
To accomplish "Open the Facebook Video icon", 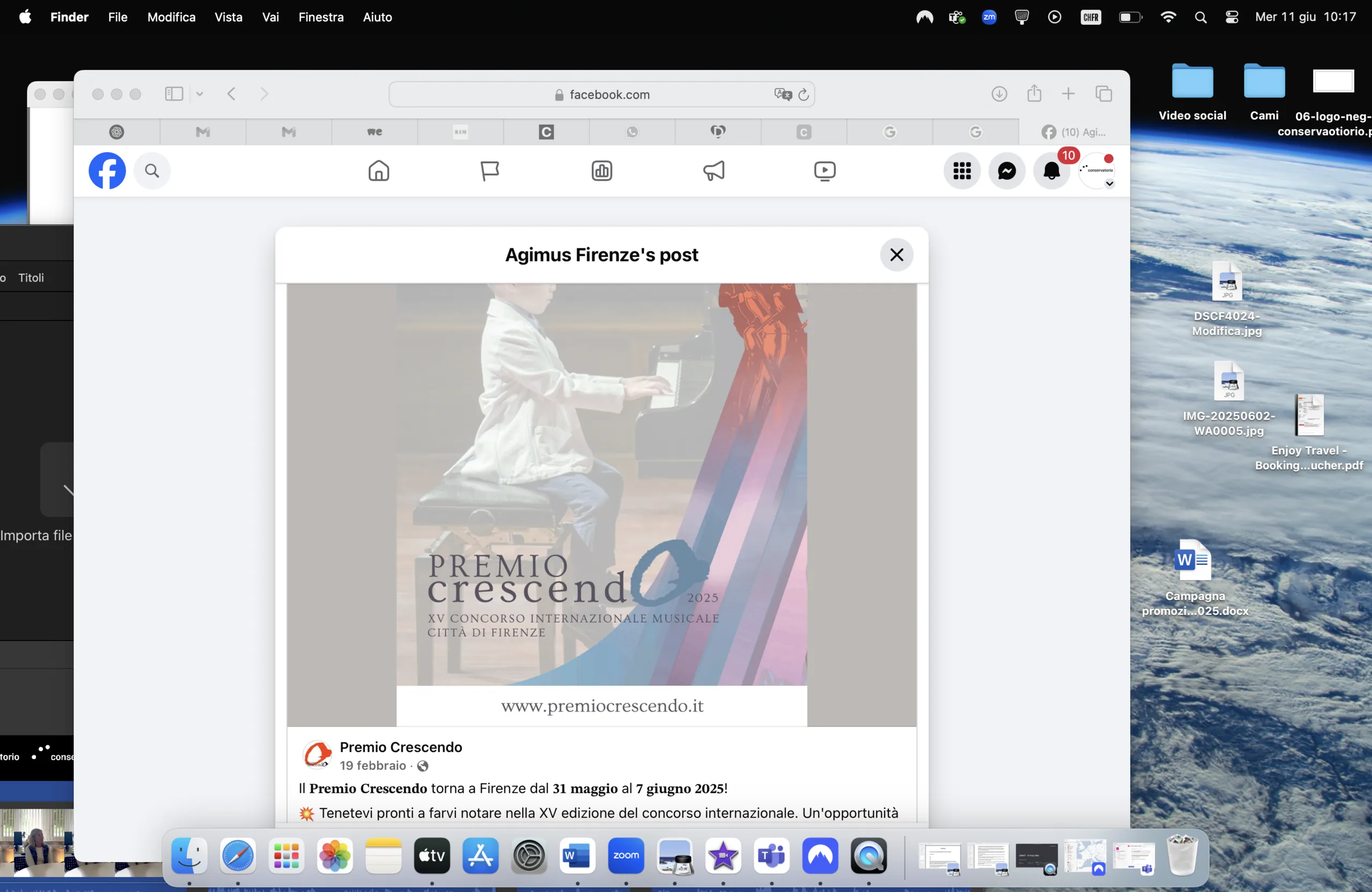I will (825, 171).
